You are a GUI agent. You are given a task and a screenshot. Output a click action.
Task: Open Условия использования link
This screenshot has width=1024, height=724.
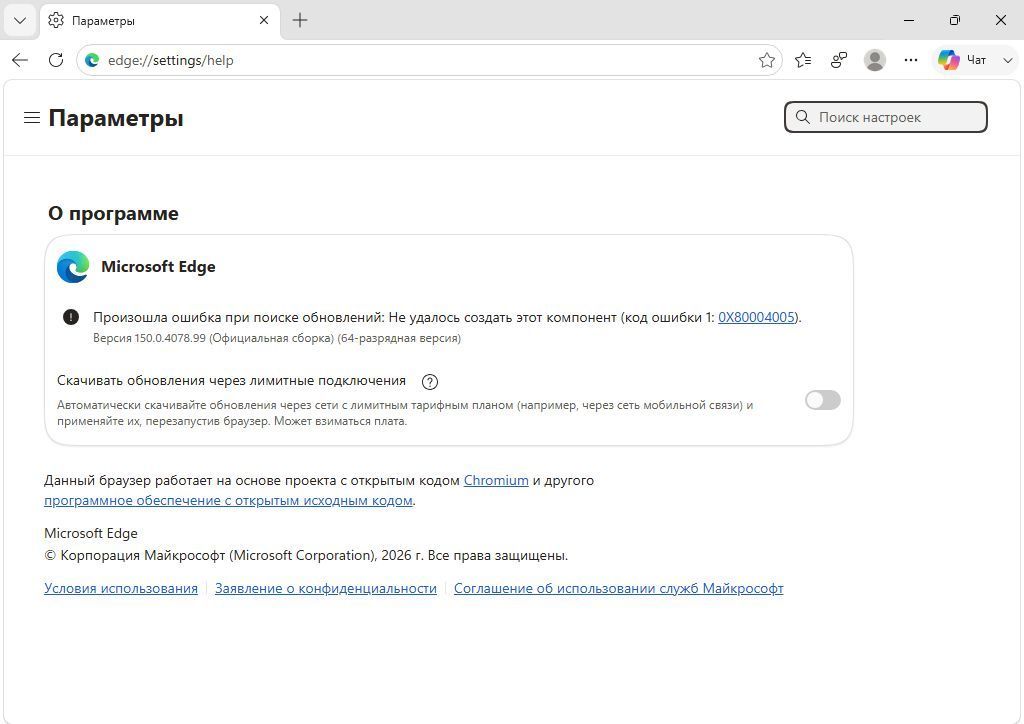pyautogui.click(x=121, y=588)
